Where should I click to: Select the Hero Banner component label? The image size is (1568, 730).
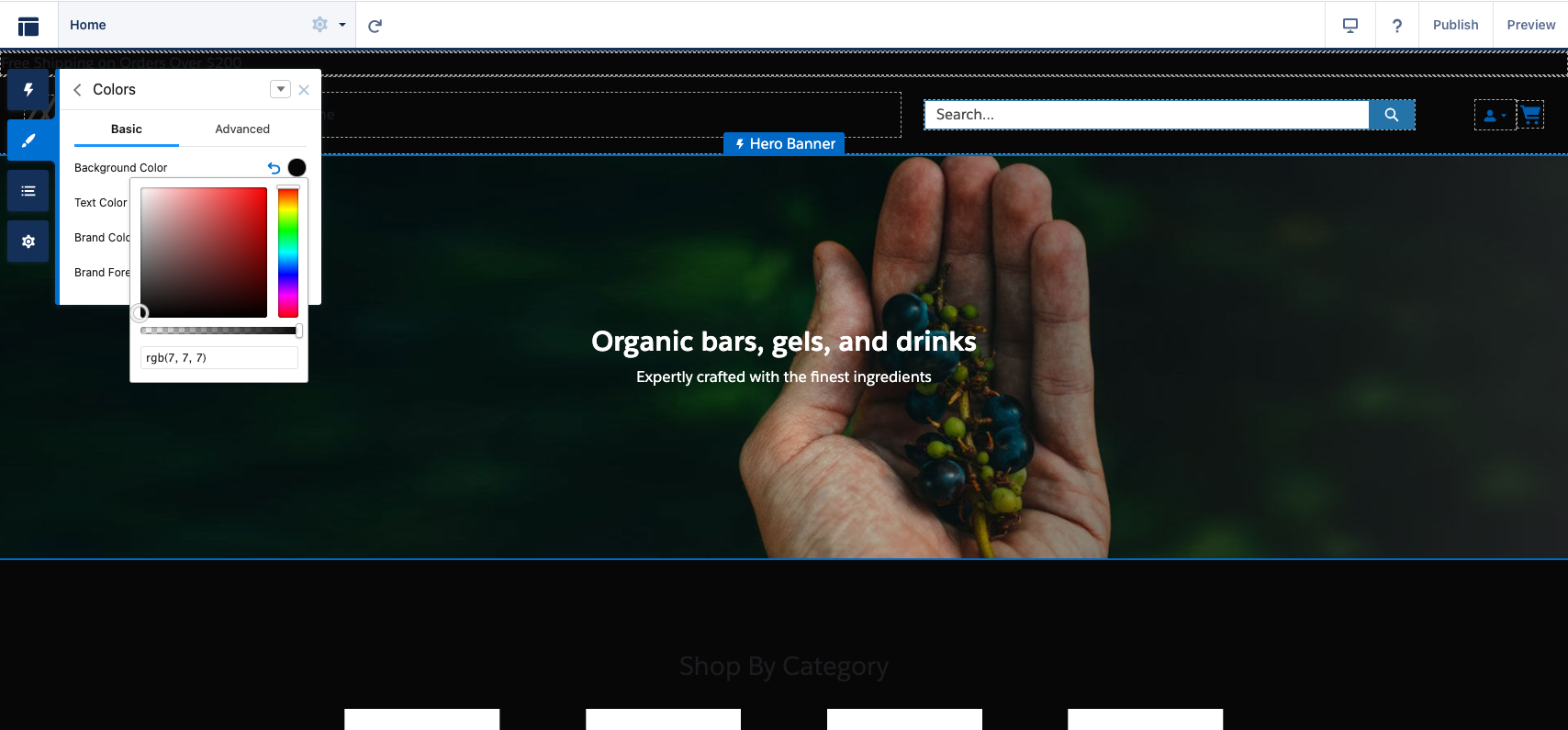click(784, 144)
